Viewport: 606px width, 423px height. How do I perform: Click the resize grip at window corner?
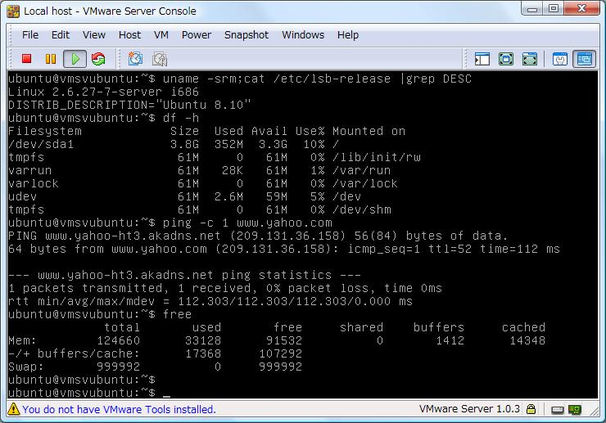(x=594, y=412)
